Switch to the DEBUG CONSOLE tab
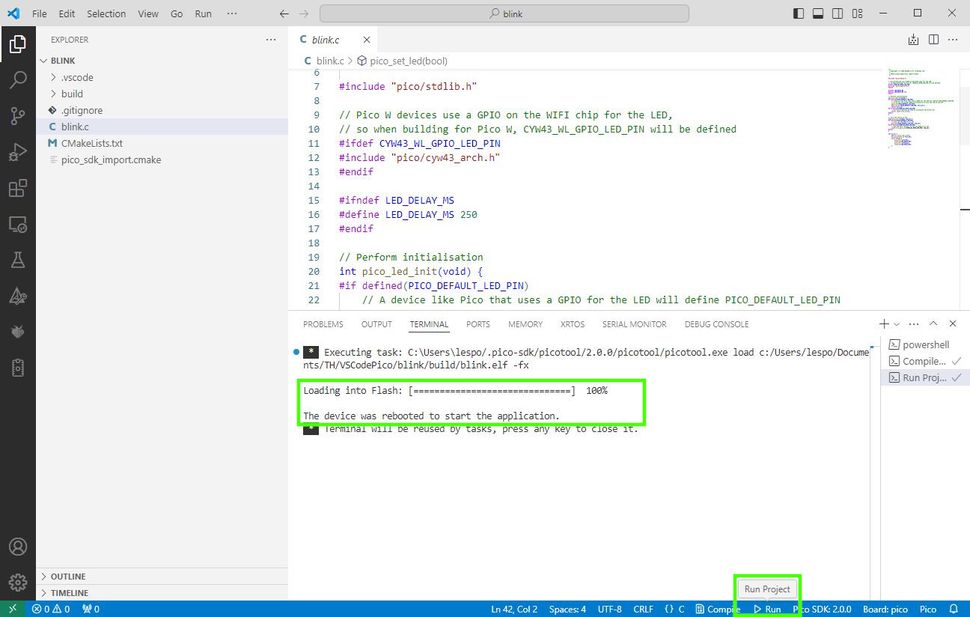 (716, 324)
